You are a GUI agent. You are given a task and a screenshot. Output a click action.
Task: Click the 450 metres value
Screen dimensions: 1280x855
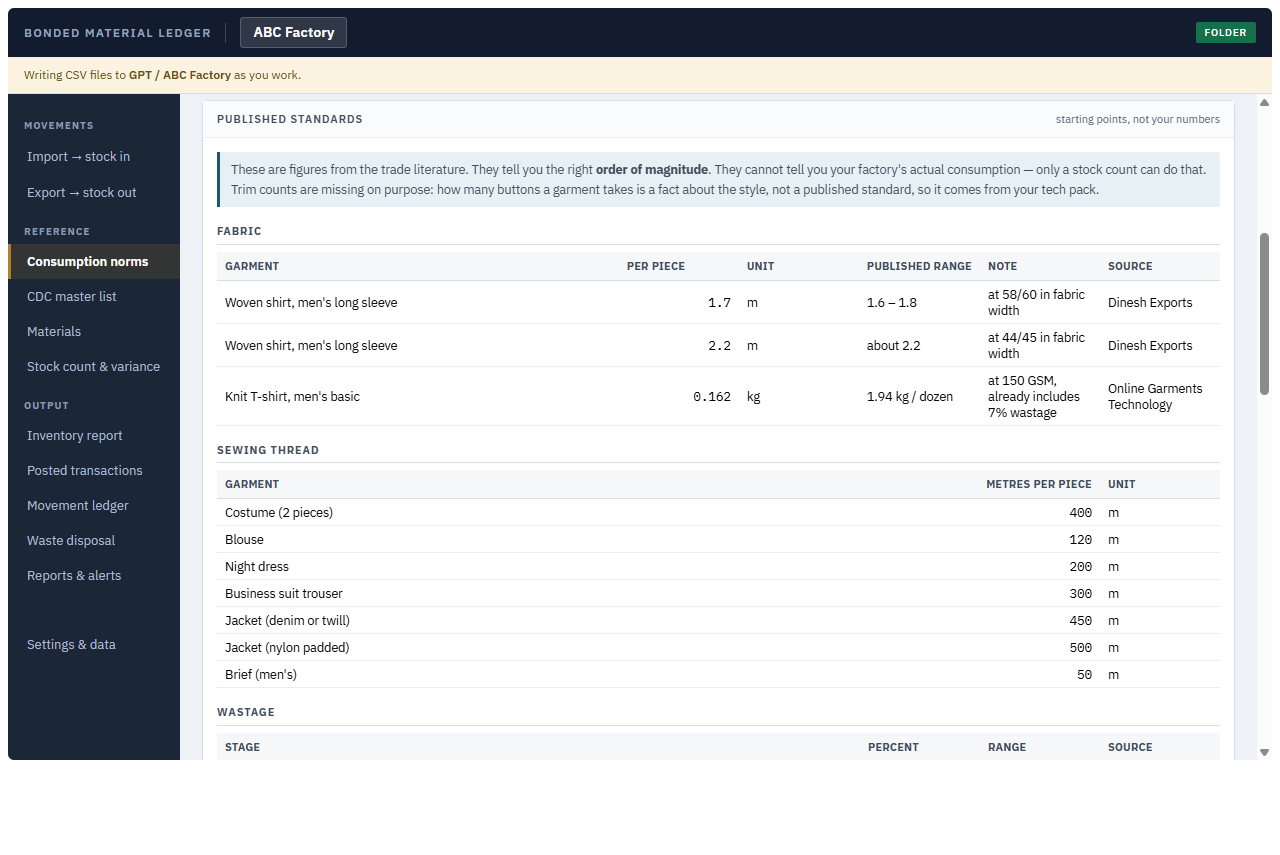point(1080,621)
